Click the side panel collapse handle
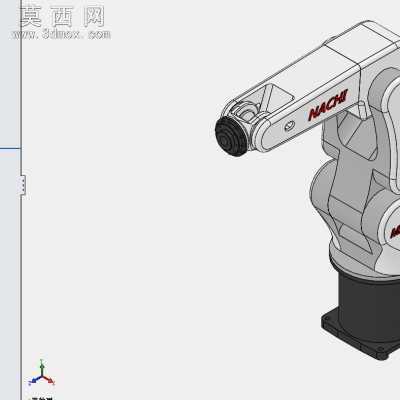The height and width of the screenshot is (400, 400). click(x=23, y=185)
